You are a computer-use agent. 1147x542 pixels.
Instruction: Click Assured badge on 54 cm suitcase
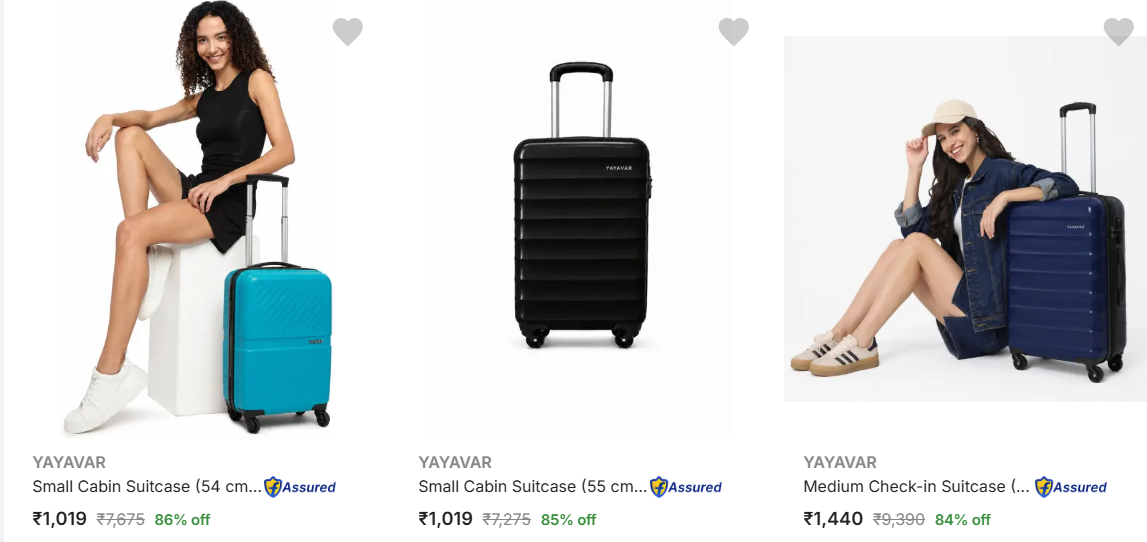point(300,487)
